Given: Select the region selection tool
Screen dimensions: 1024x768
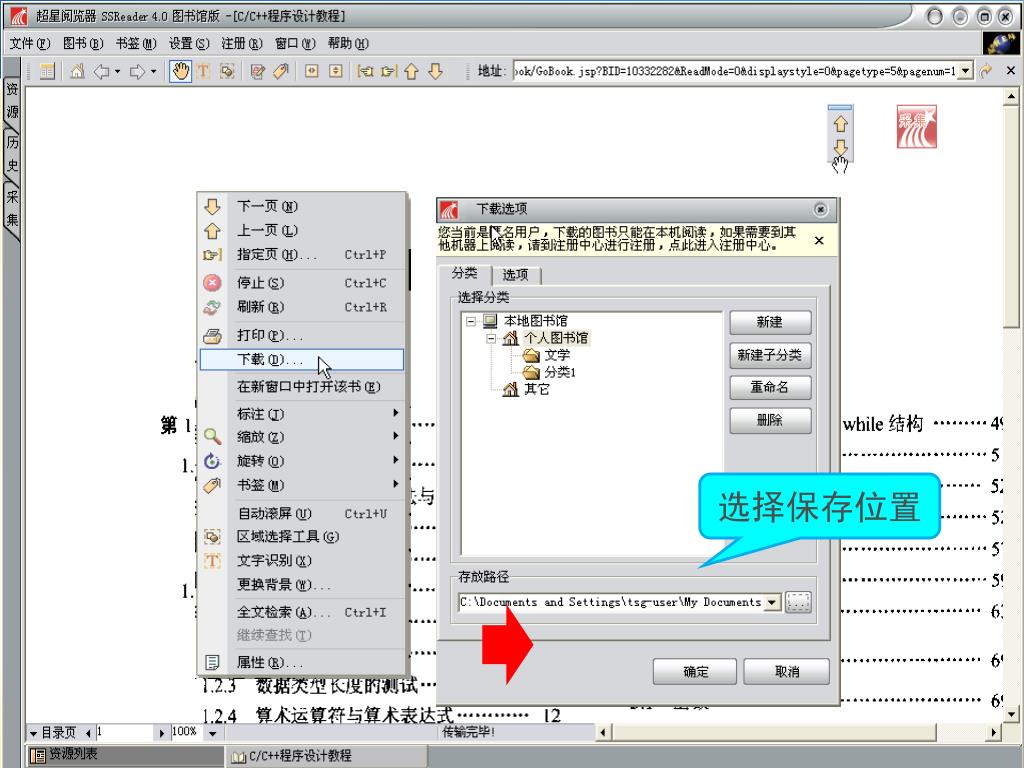Looking at the screenshot, I should pyautogui.click(x=227, y=71).
